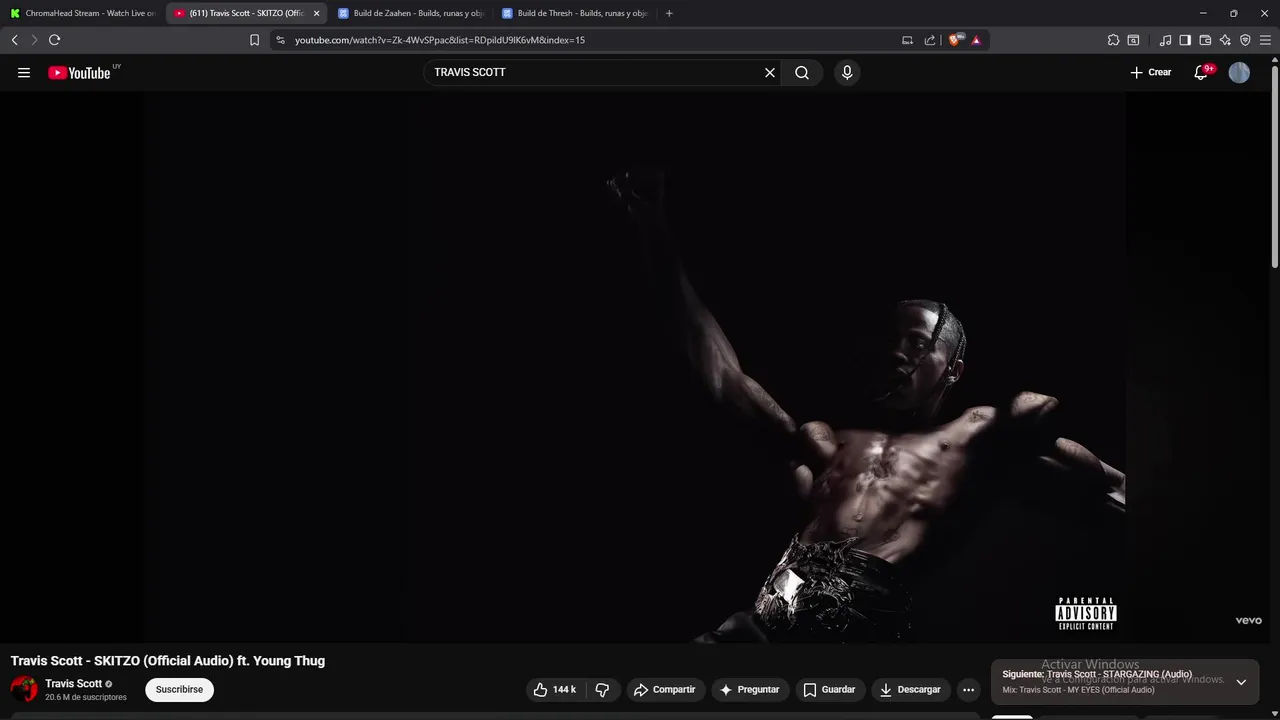Open Brave Shields lion icon
This screenshot has height=720, width=1280.
(955, 40)
